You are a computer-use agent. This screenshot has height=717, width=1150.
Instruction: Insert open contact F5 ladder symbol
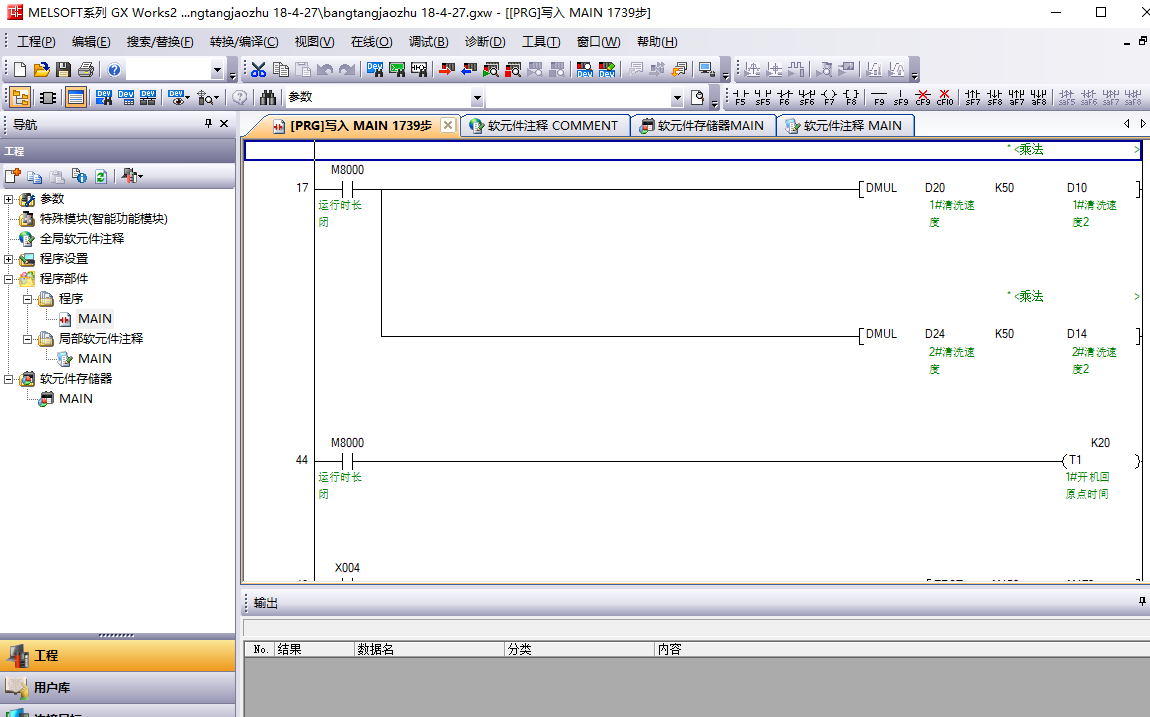pos(741,97)
